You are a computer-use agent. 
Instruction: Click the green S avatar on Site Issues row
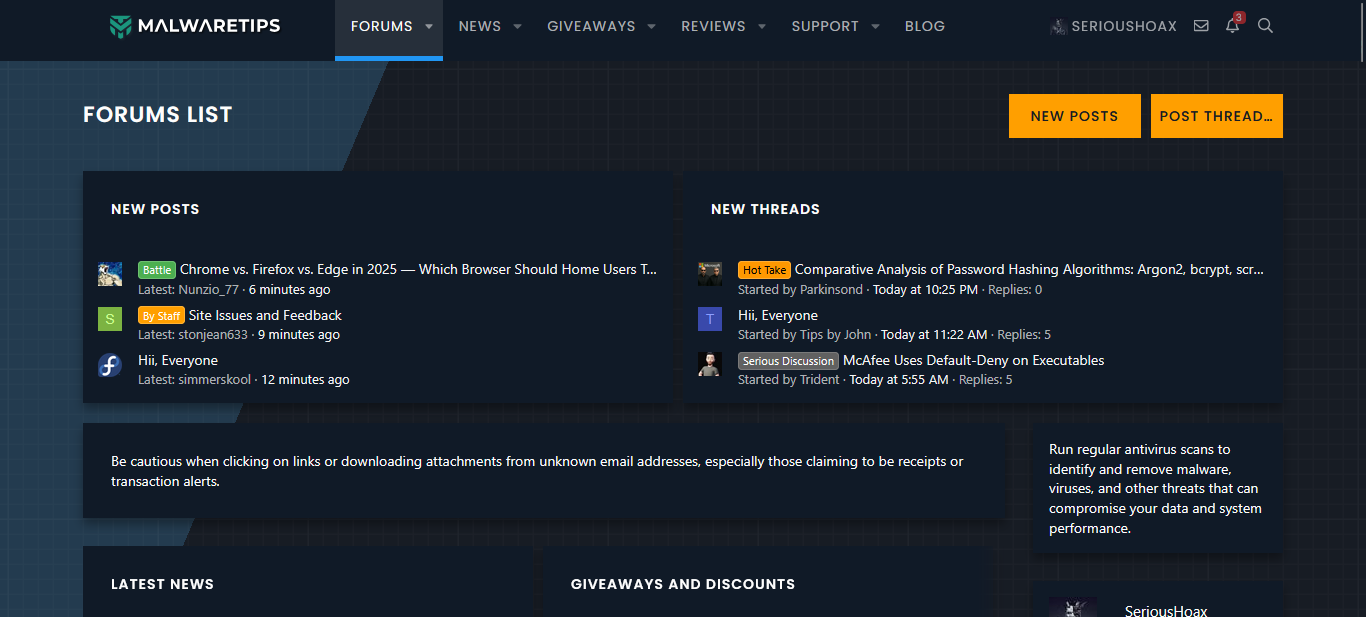(110, 319)
